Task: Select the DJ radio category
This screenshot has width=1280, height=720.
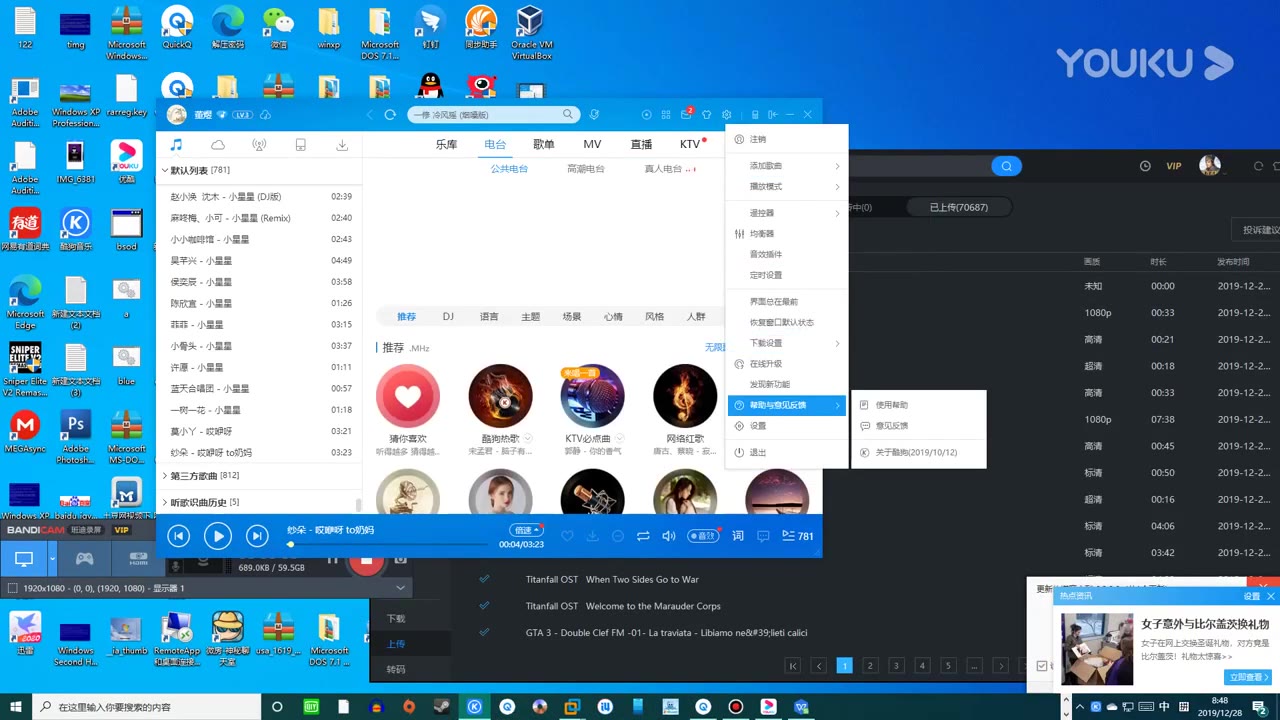Action: point(448,316)
